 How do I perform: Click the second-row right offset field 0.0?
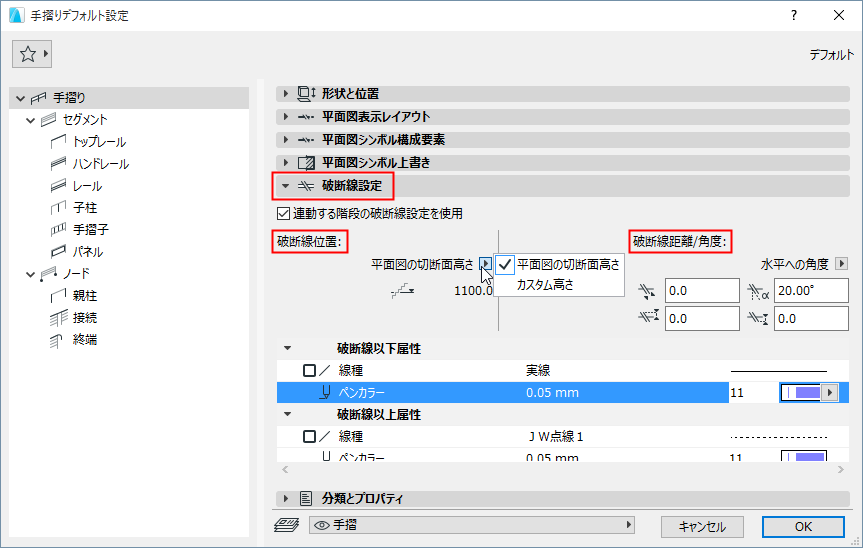(811, 319)
